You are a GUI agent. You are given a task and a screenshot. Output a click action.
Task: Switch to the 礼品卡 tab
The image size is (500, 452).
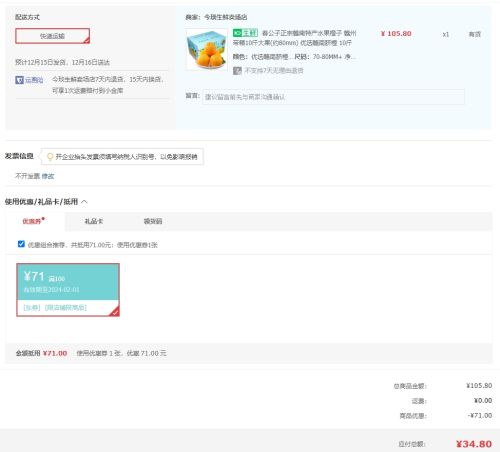click(94, 221)
